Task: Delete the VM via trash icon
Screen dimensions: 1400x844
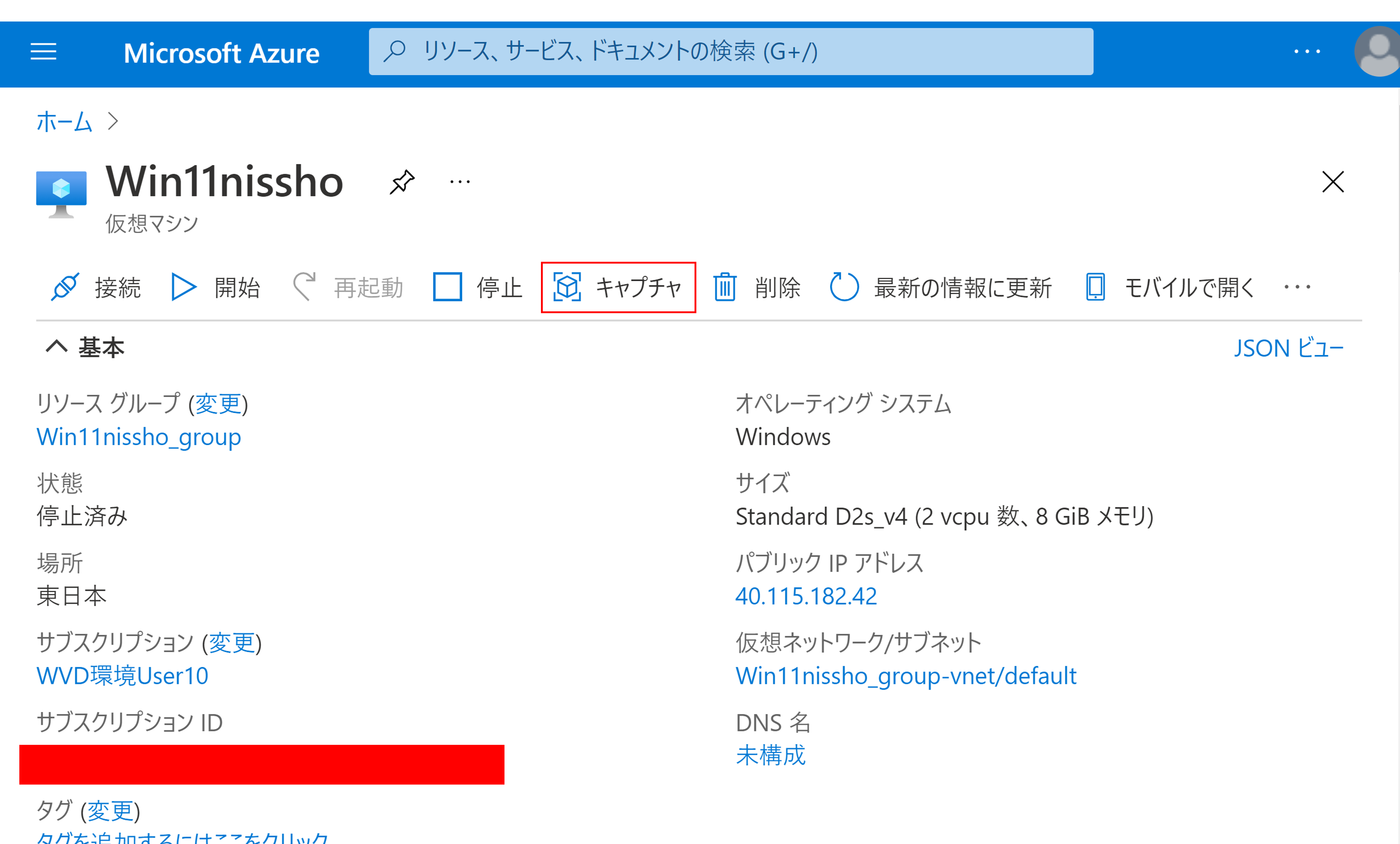Action: pos(725,287)
